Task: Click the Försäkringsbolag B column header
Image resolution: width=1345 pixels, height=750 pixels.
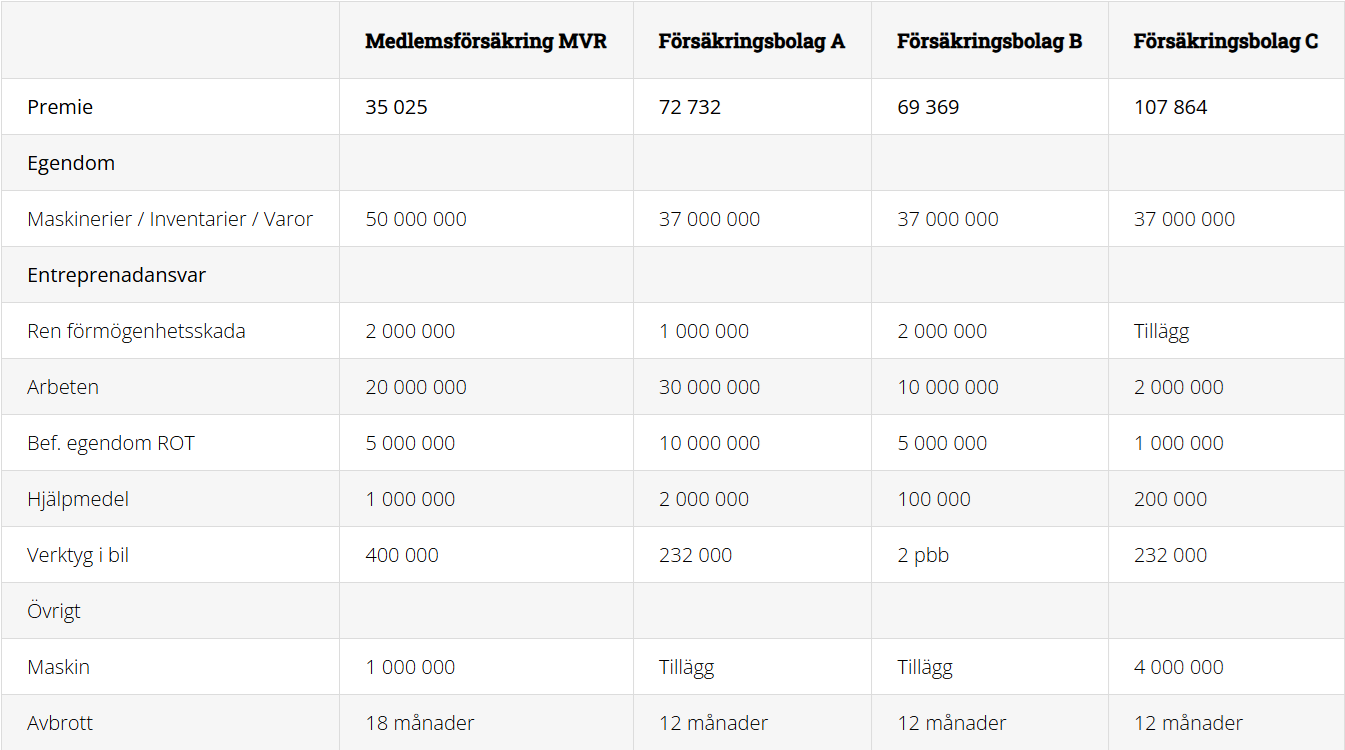Action: tap(990, 41)
